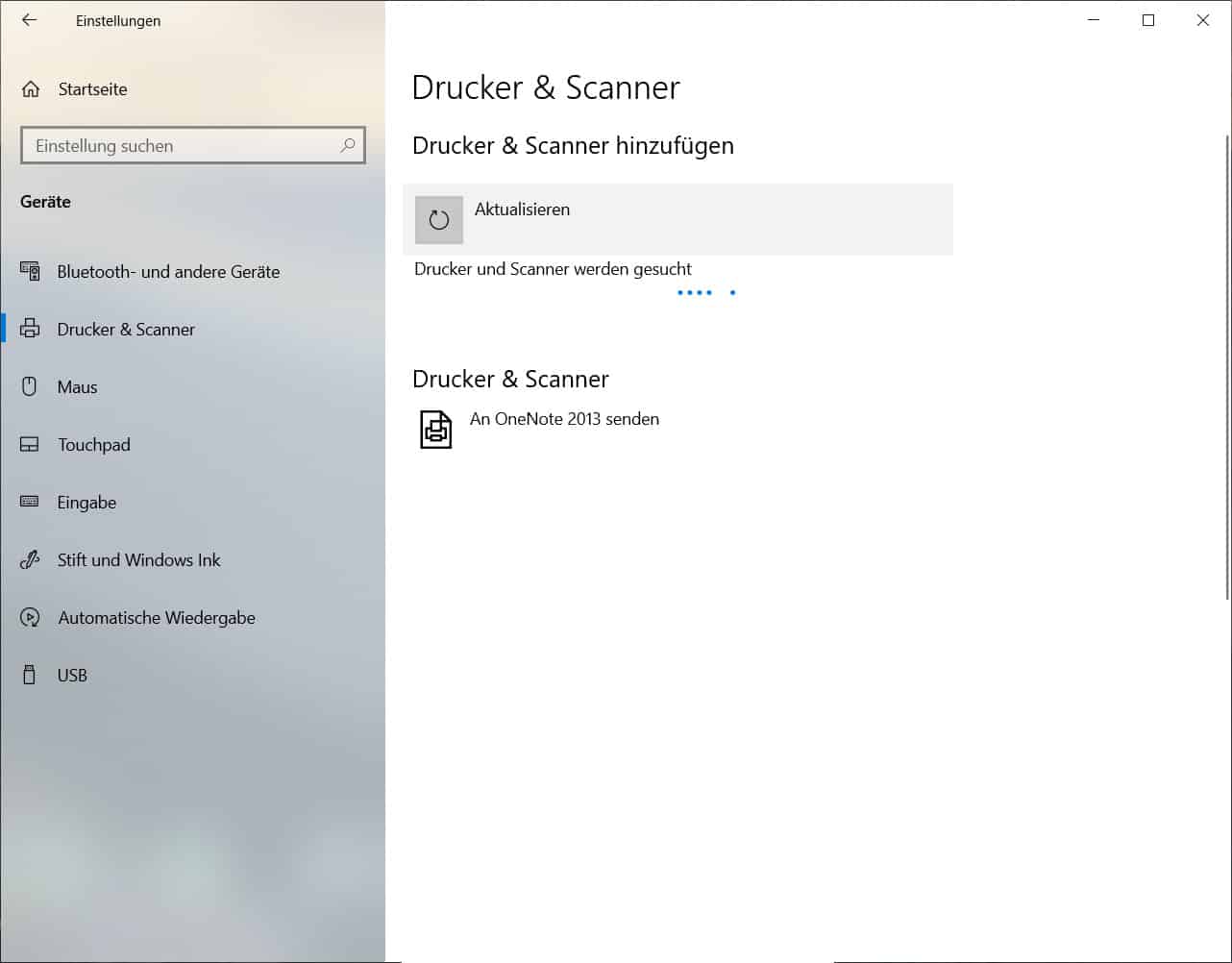This screenshot has width=1232, height=963.
Task: Click the Geräte section heading
Action: (45, 202)
